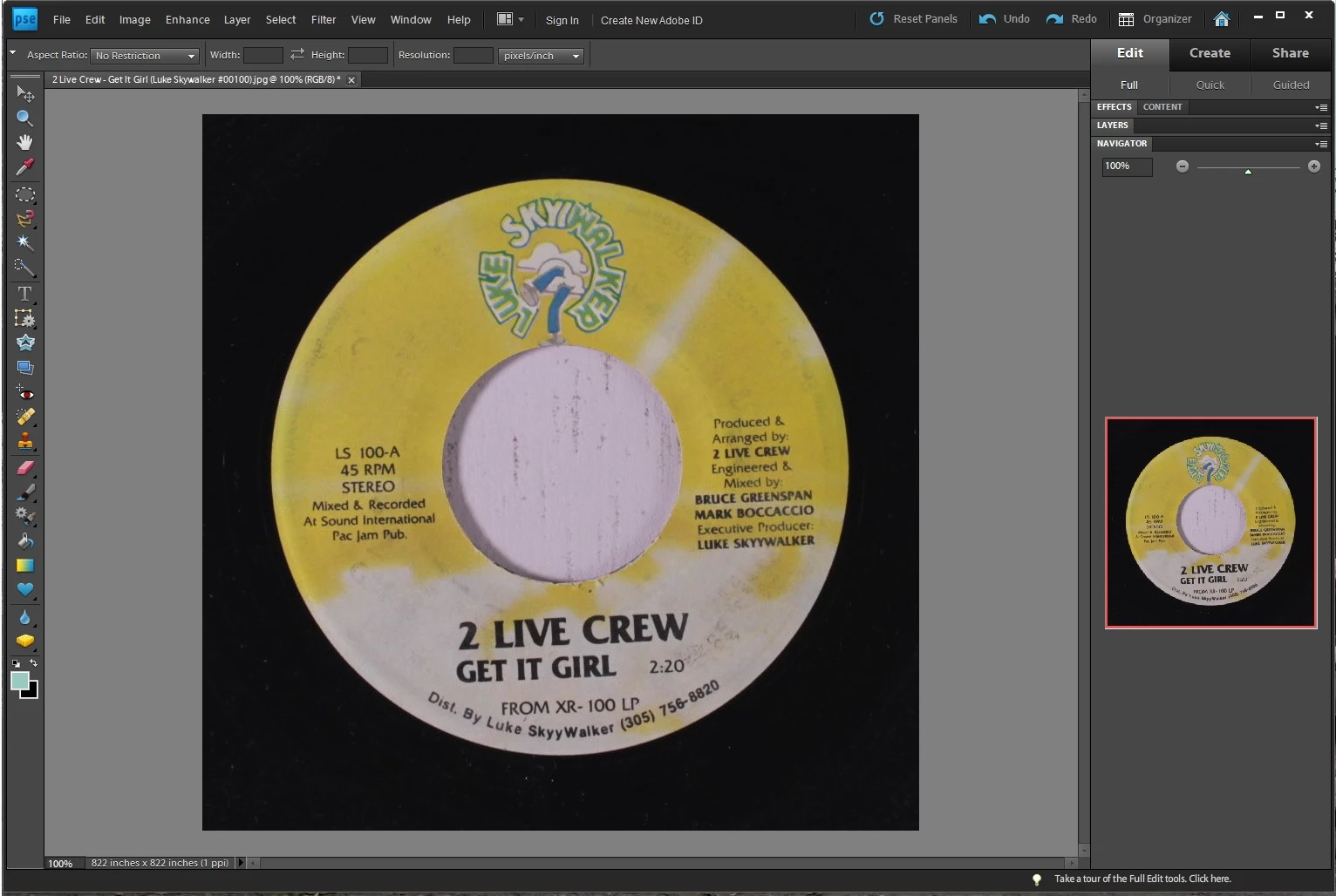Select the Spot Healing Brush bandage tool
Viewport: 1336px width, 896px height.
click(x=24, y=417)
